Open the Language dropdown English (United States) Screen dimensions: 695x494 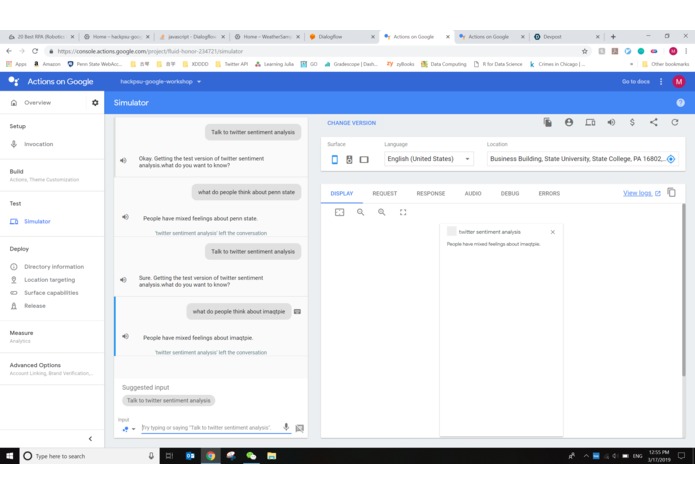click(x=429, y=159)
